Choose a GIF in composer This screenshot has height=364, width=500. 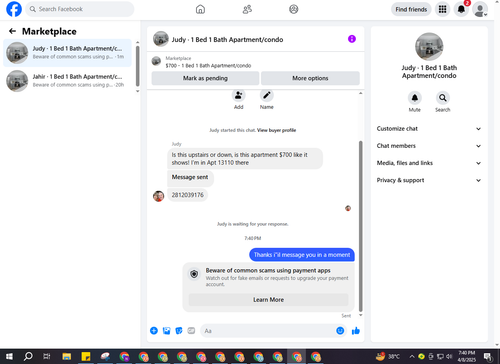pyautogui.click(x=191, y=331)
